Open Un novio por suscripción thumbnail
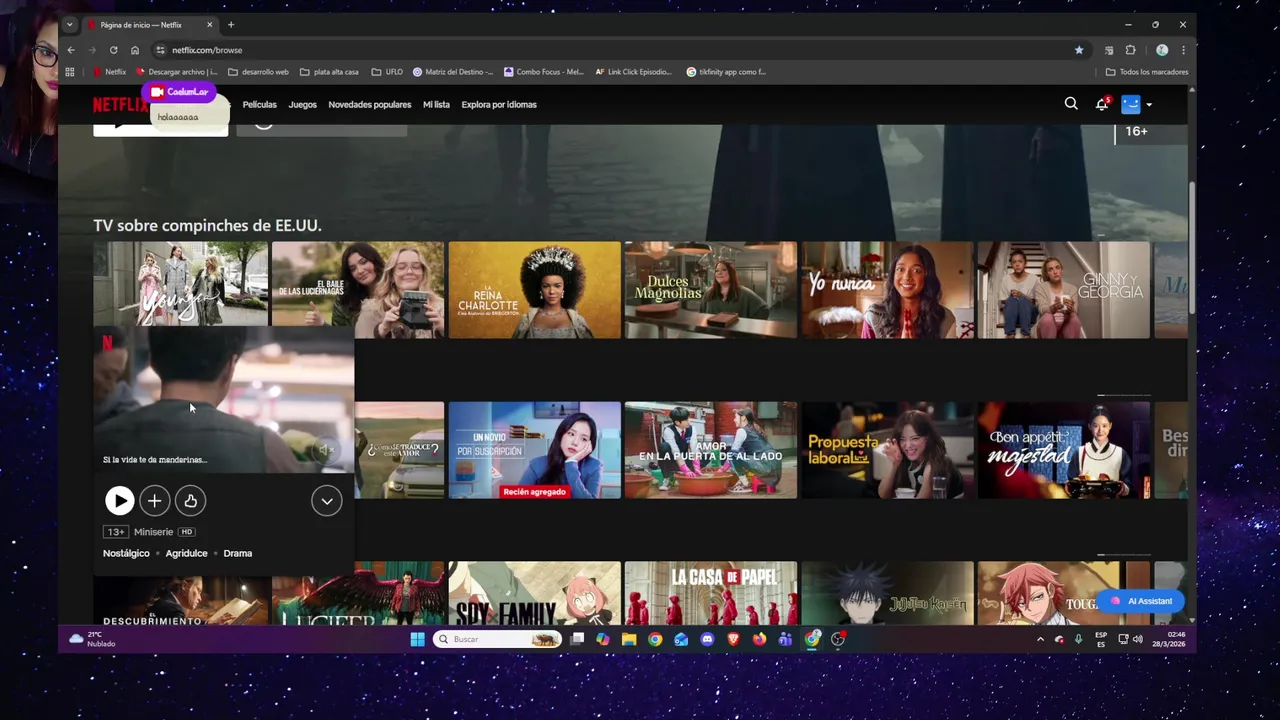 534,450
